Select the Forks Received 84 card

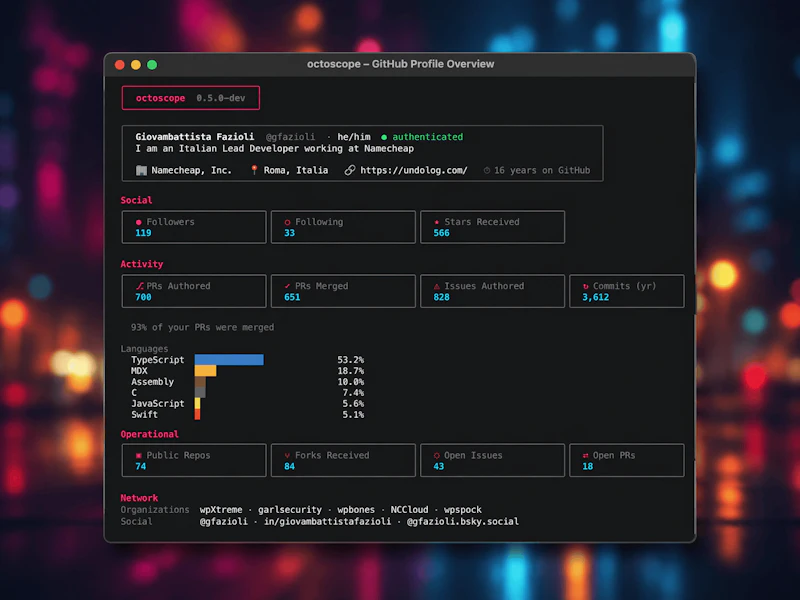coord(343,461)
